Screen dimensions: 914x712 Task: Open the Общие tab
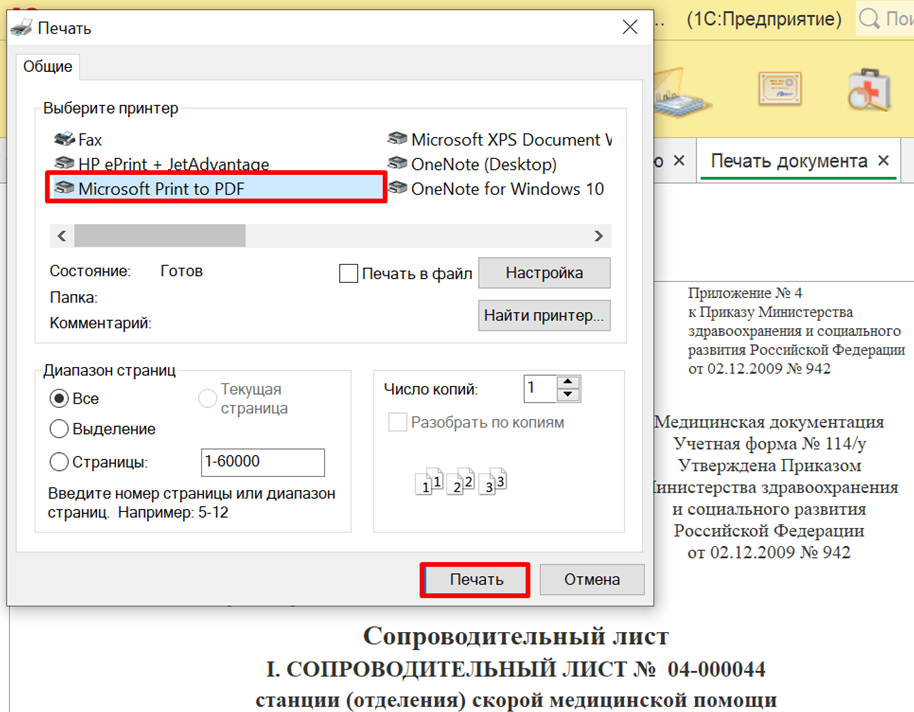[x=48, y=66]
